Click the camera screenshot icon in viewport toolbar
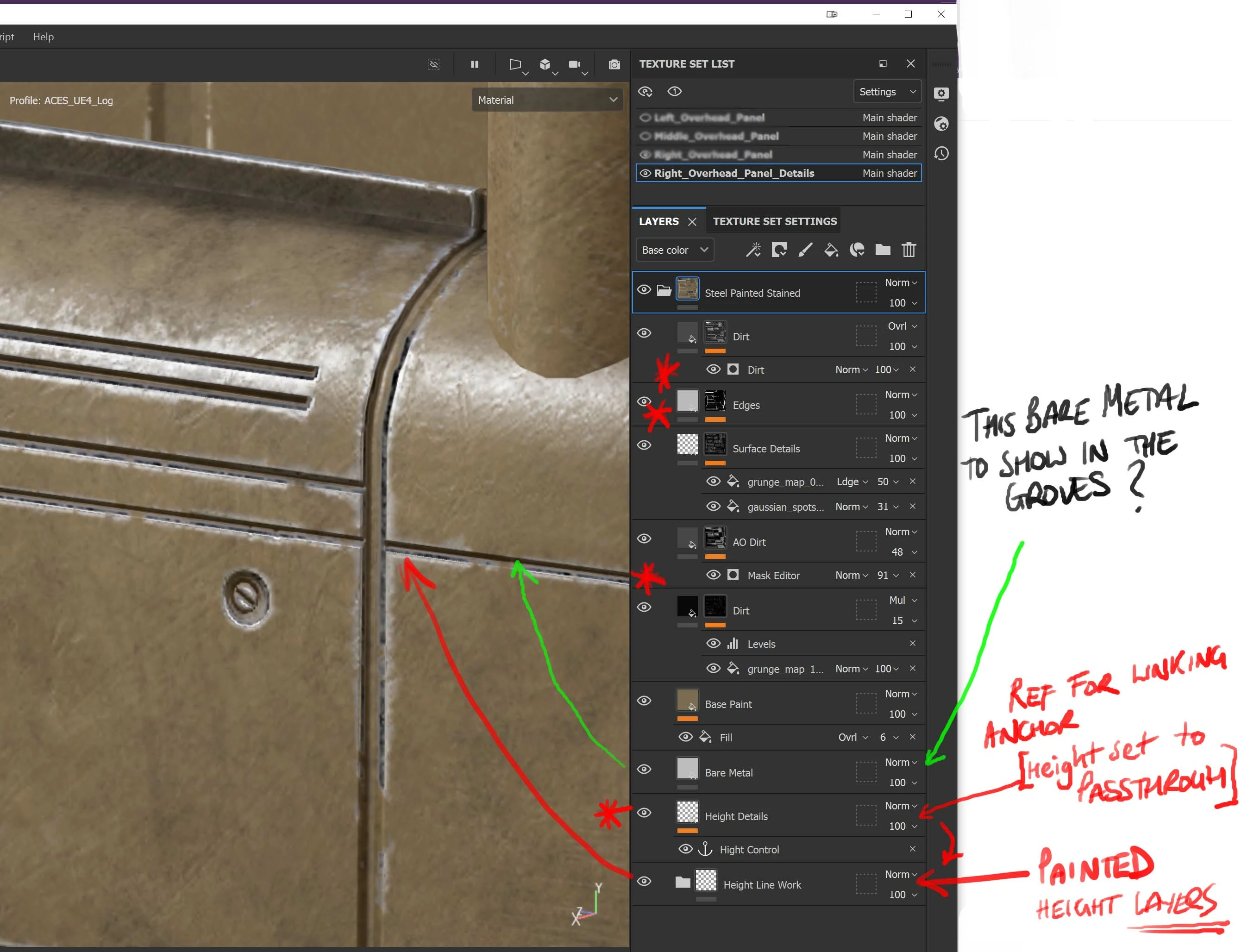Screen dimensions: 1241x952 coord(614,65)
